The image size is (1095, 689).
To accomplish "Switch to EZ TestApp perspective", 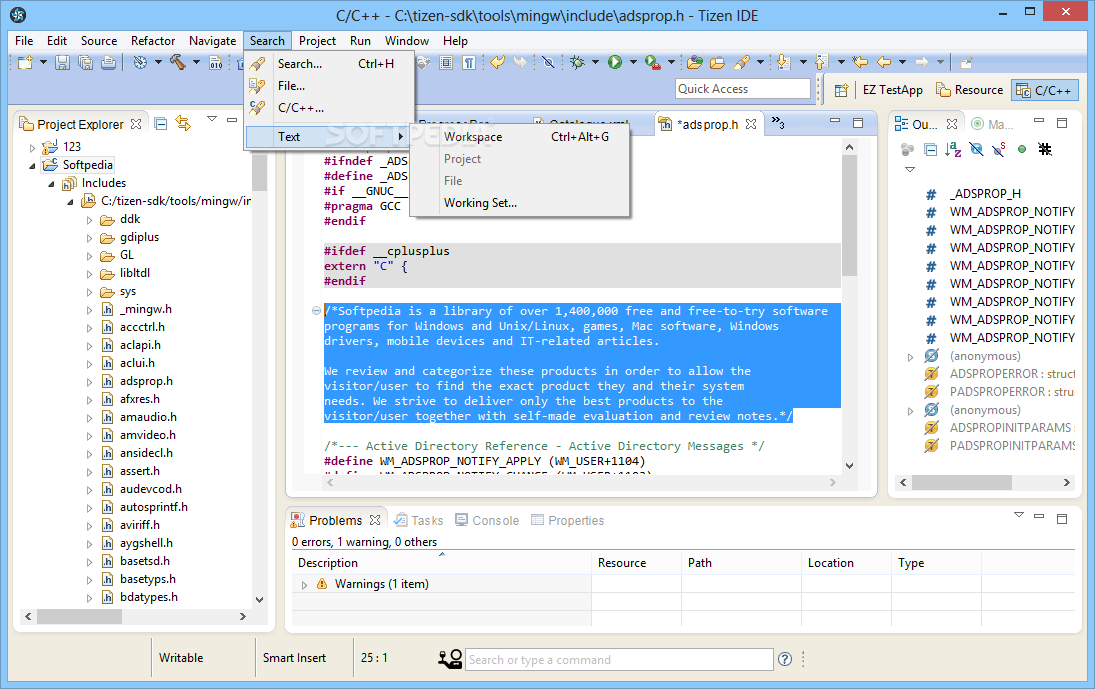I will pyautogui.click(x=892, y=90).
